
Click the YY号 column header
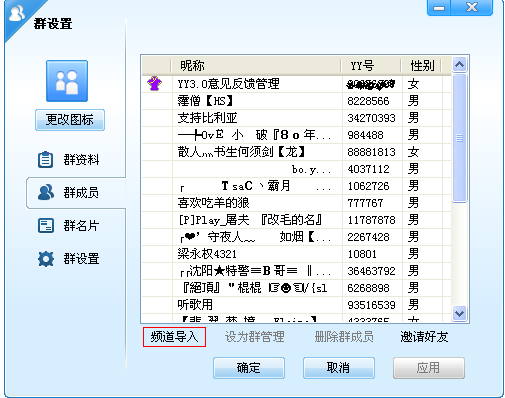[x=371, y=65]
